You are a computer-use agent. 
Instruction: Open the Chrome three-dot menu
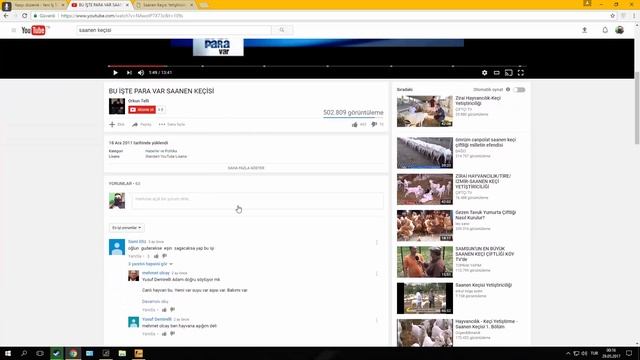[634, 16]
